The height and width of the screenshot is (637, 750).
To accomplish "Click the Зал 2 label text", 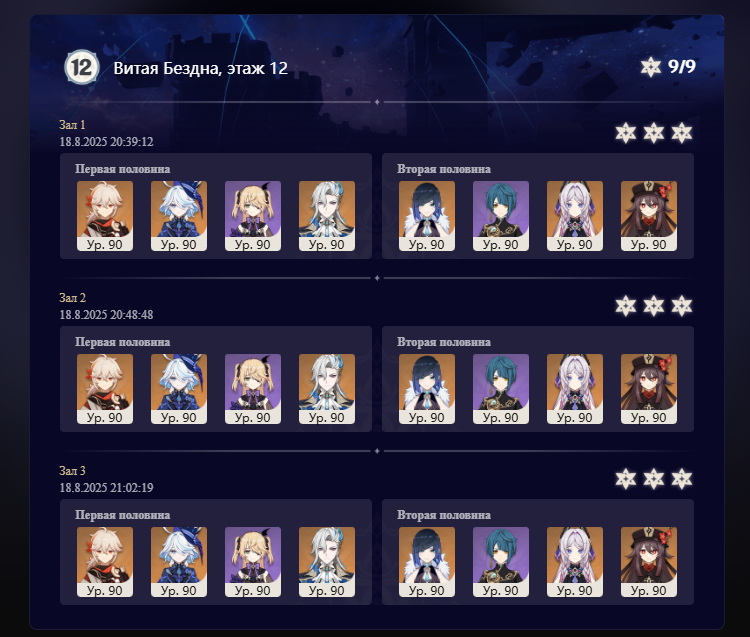I will 72,297.
